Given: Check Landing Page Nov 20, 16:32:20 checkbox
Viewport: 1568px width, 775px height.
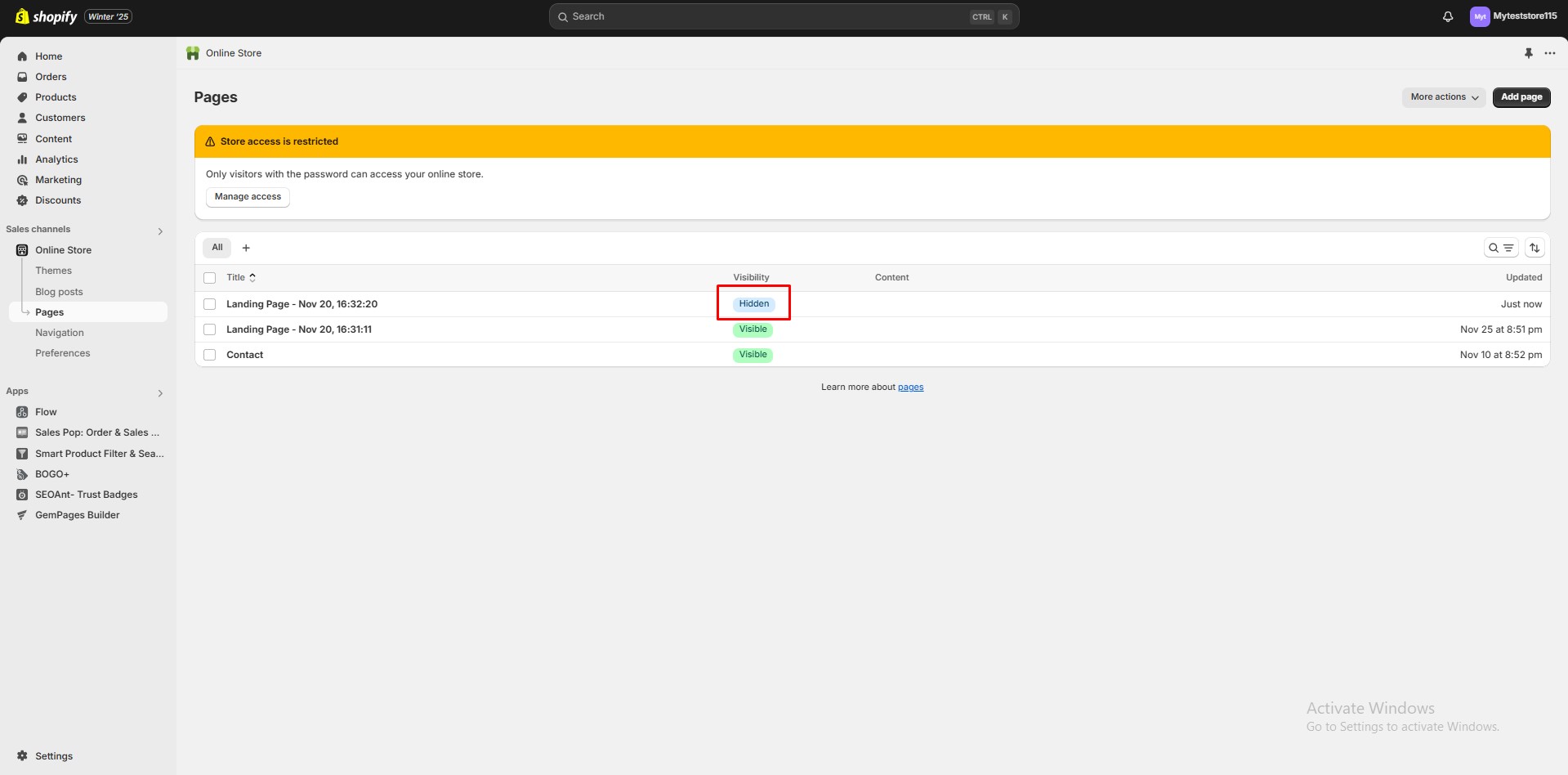Looking at the screenshot, I should [x=210, y=304].
